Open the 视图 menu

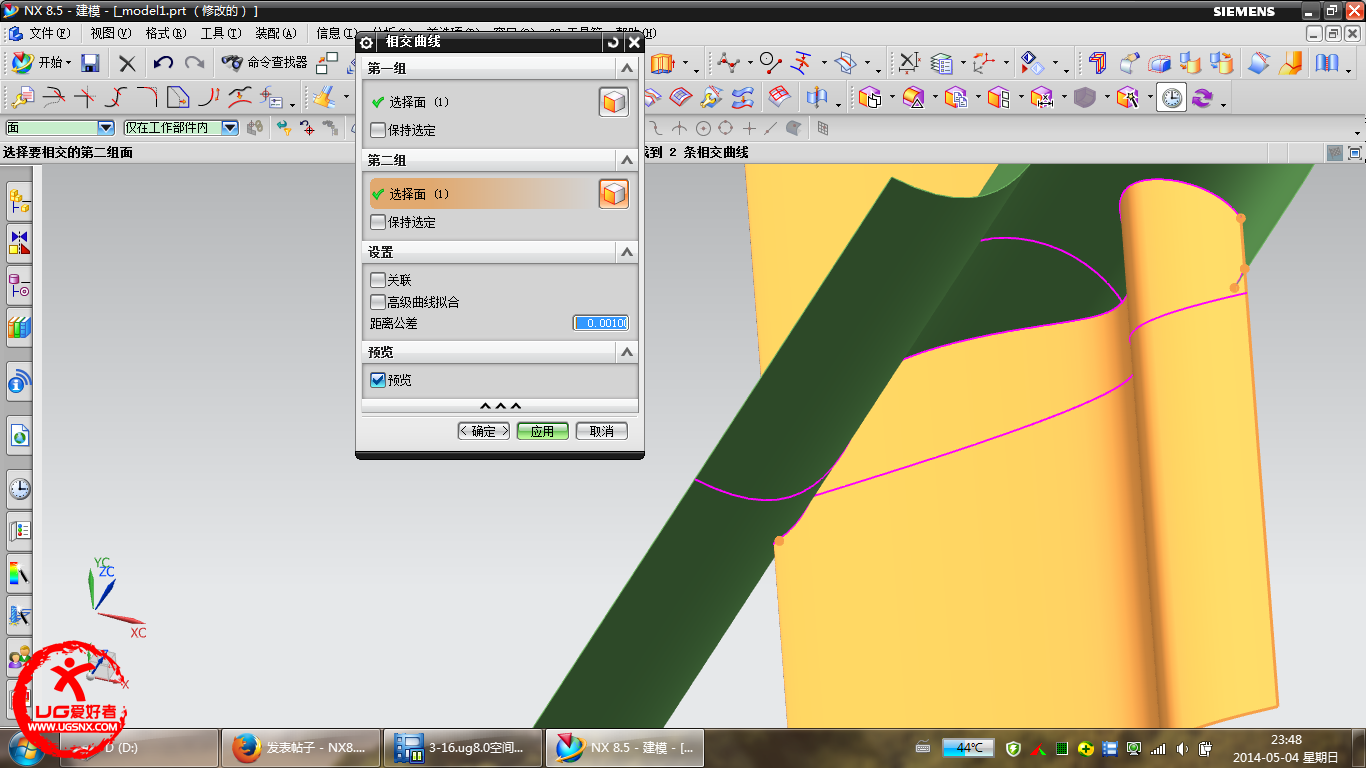pos(110,33)
